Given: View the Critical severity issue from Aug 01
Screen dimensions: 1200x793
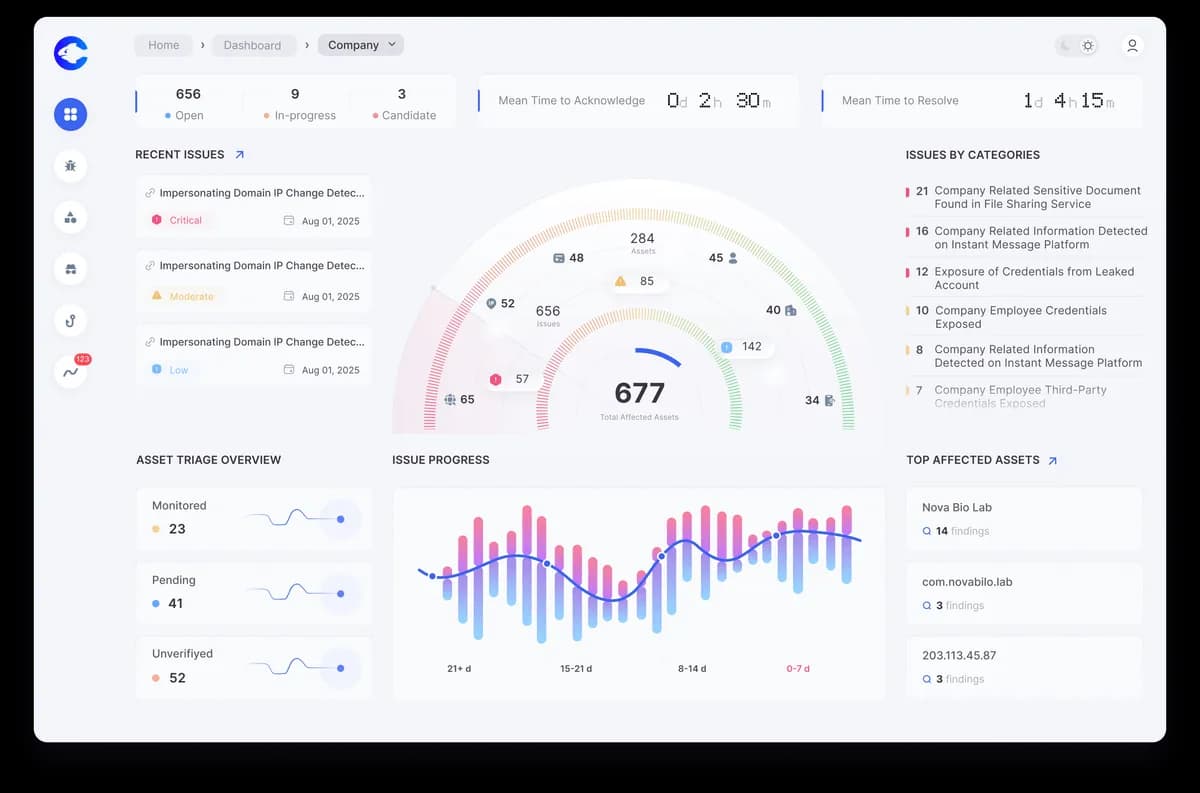Looking at the screenshot, I should tap(253, 206).
